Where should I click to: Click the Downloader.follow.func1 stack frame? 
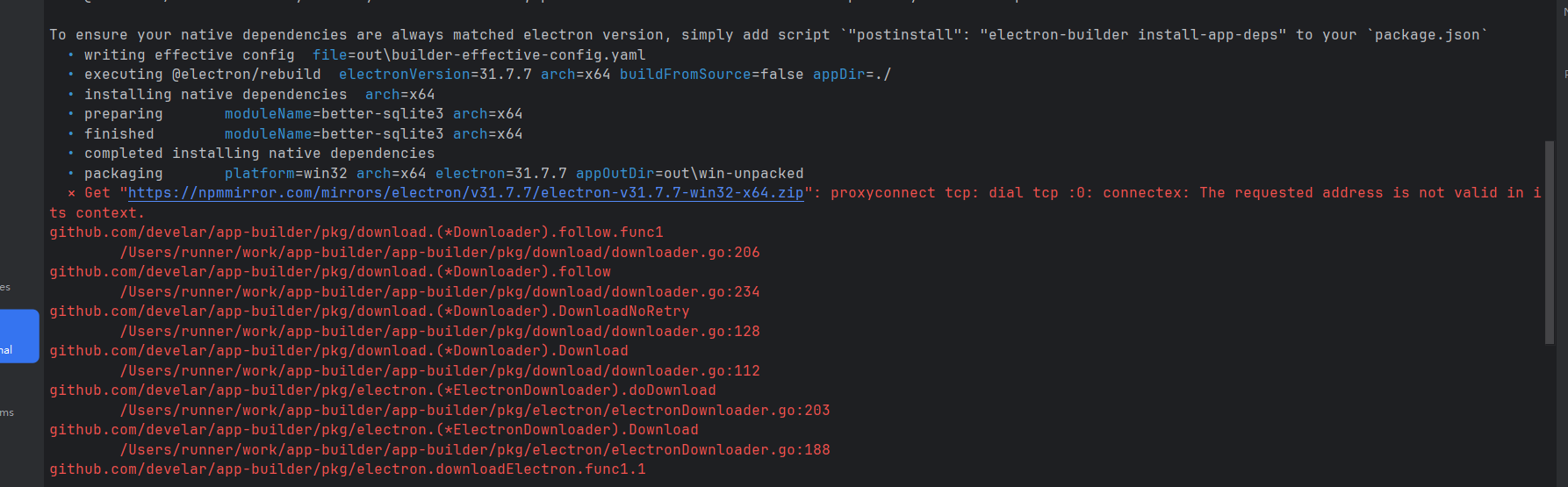point(356,233)
